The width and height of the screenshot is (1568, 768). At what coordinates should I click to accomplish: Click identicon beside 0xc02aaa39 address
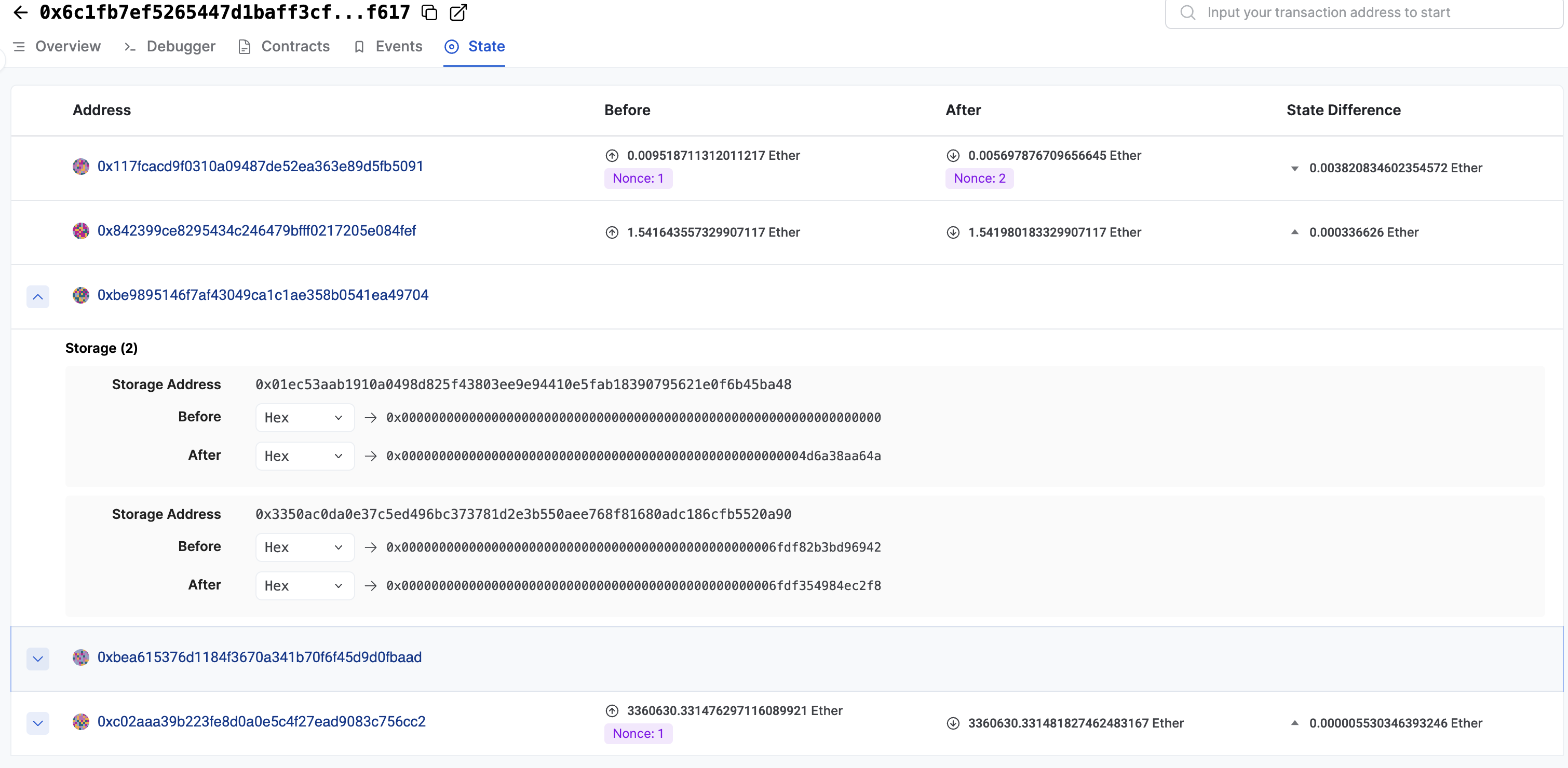pyautogui.click(x=81, y=722)
